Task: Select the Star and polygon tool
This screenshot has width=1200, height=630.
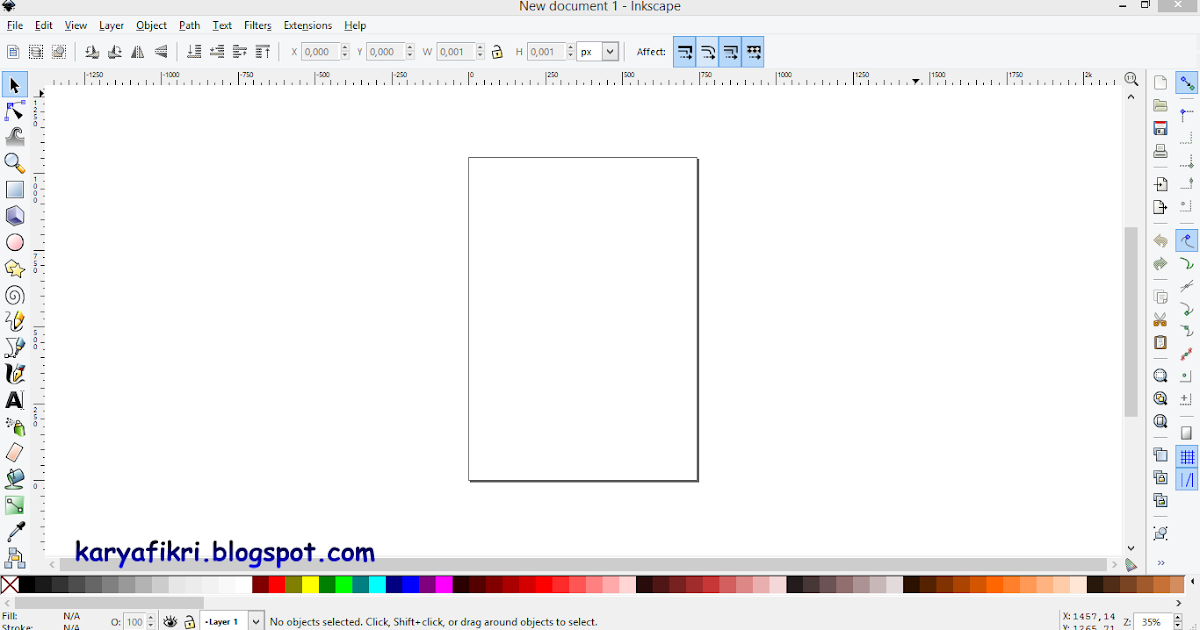Action: click(x=15, y=269)
